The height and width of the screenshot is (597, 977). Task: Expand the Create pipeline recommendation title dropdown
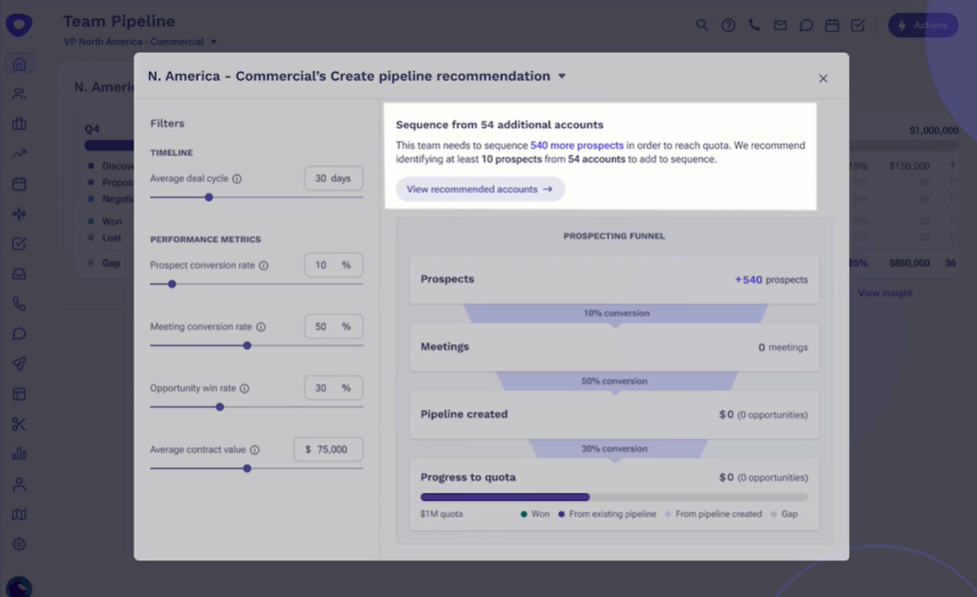561,76
